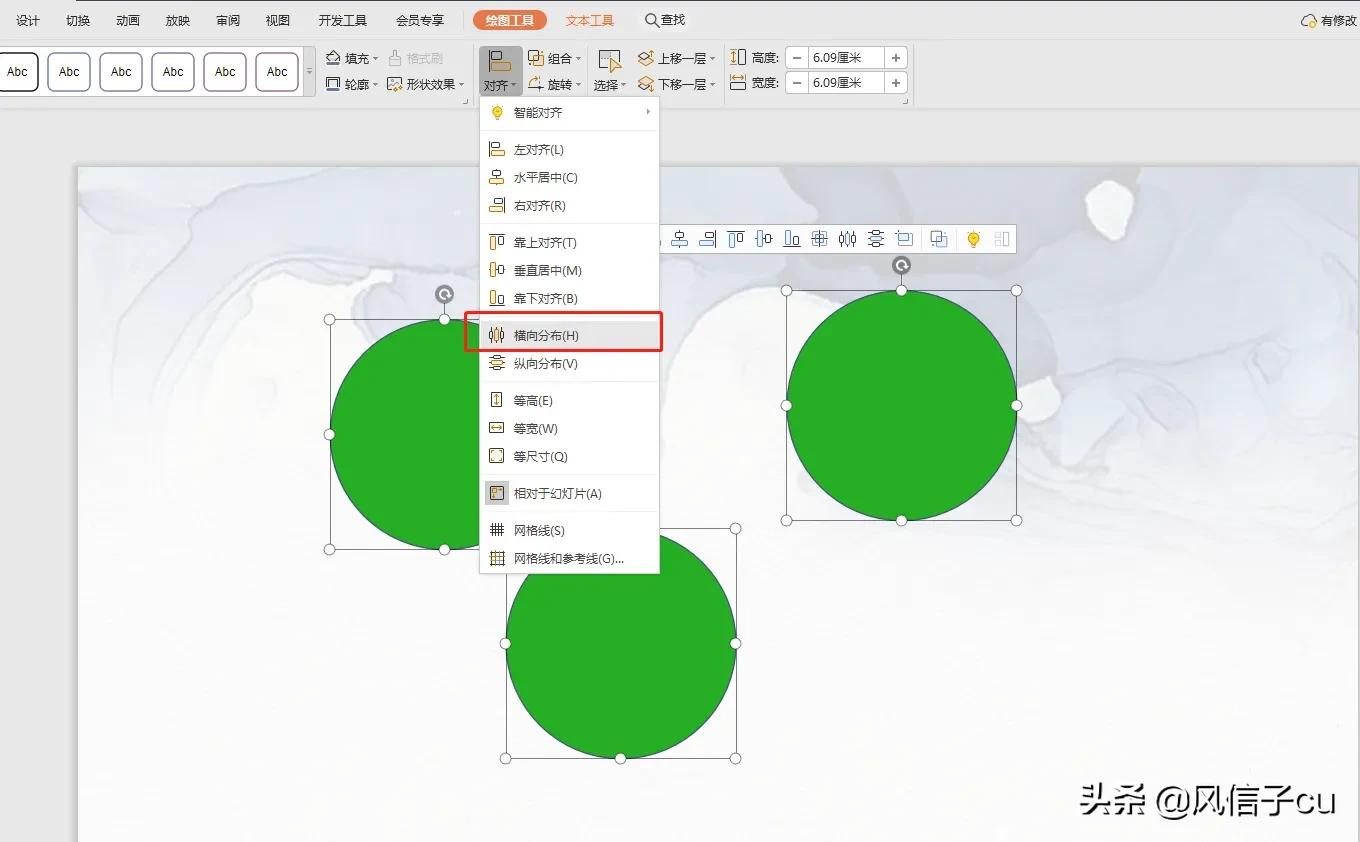Open the 形状效果 shape effects dropdown
Image resolution: width=1360 pixels, height=842 pixels.
click(x=425, y=85)
